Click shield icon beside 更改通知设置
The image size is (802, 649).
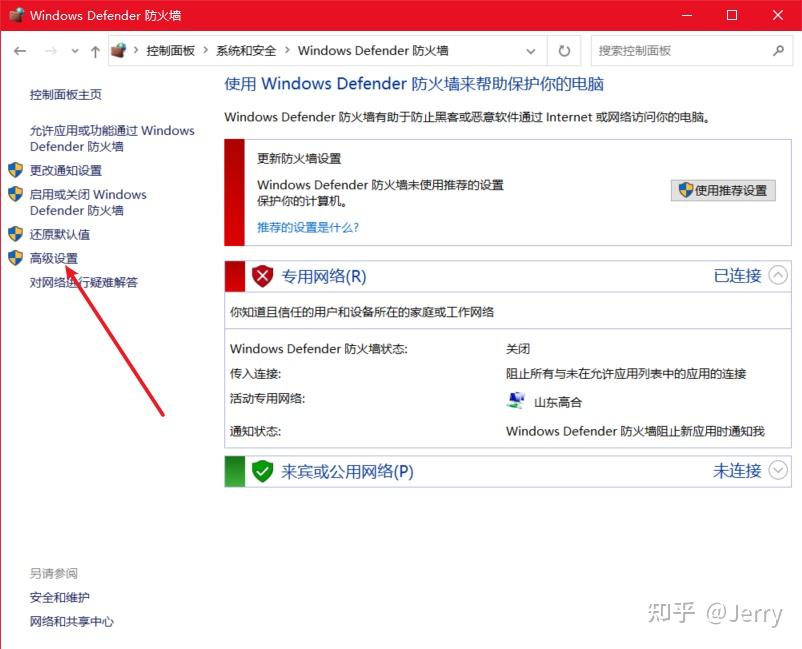pyautogui.click(x=15, y=170)
